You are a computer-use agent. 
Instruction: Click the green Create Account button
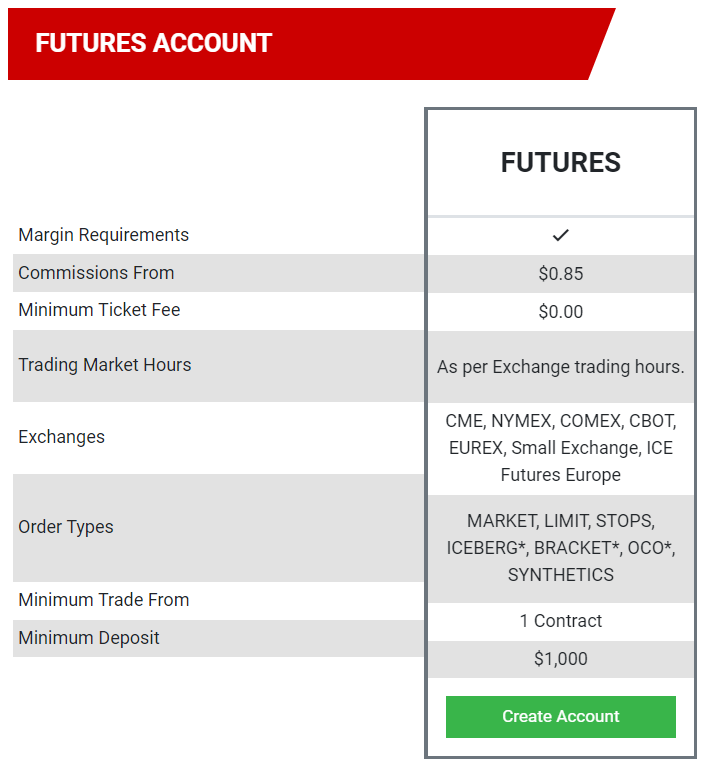click(x=560, y=717)
